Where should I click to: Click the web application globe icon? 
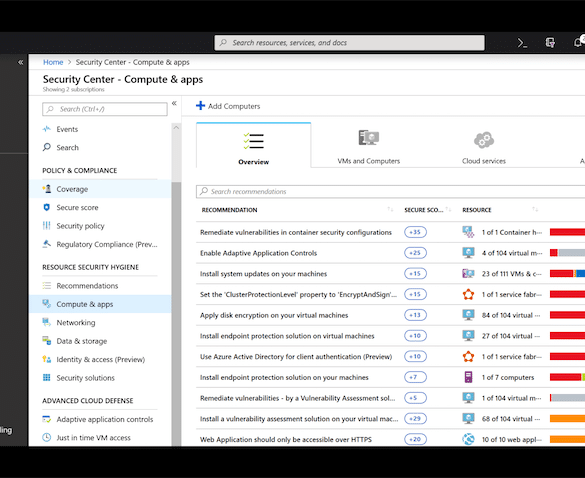click(468, 439)
